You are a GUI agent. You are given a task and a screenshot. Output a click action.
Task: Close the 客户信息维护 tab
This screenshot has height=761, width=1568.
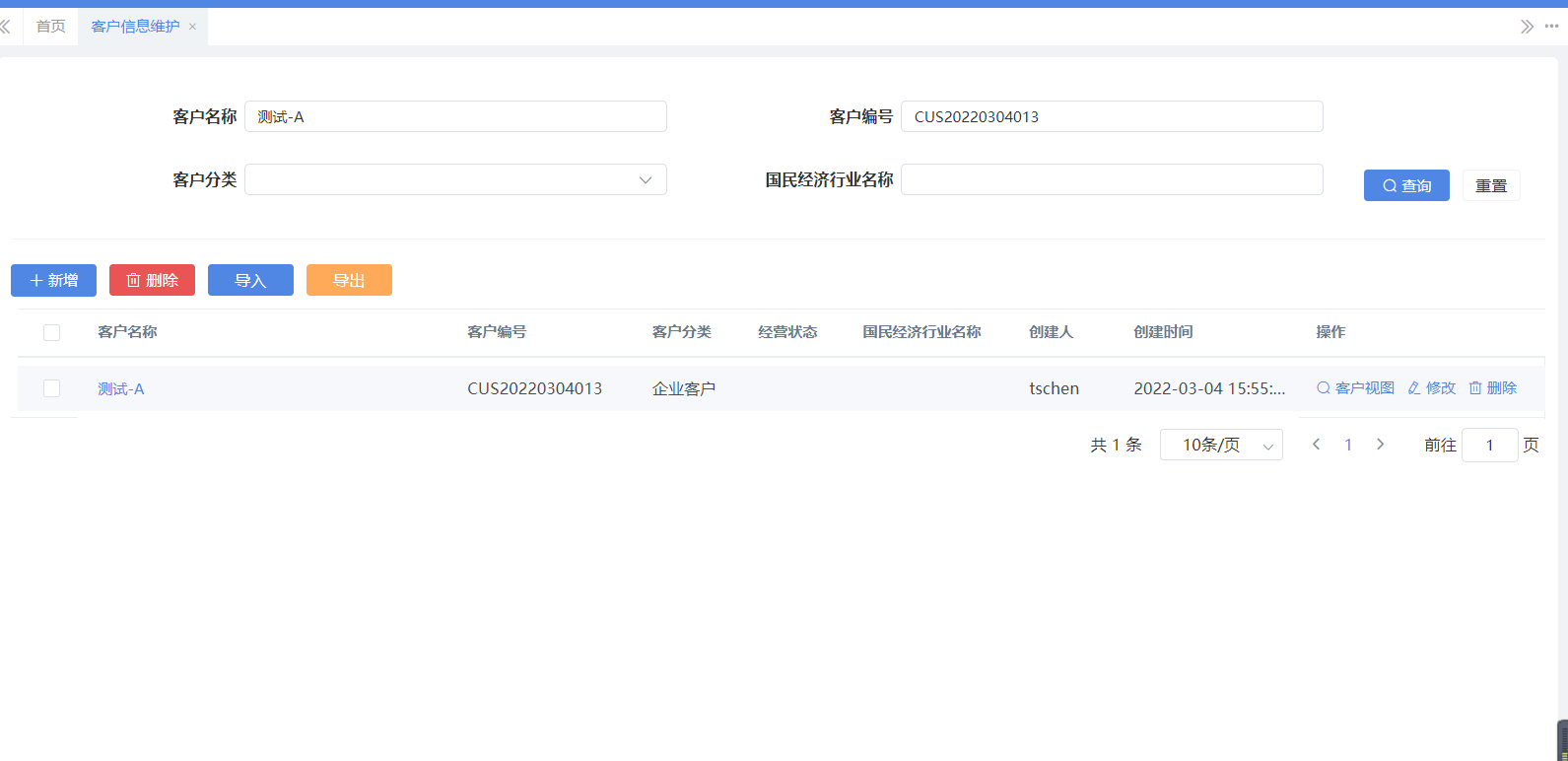click(192, 27)
